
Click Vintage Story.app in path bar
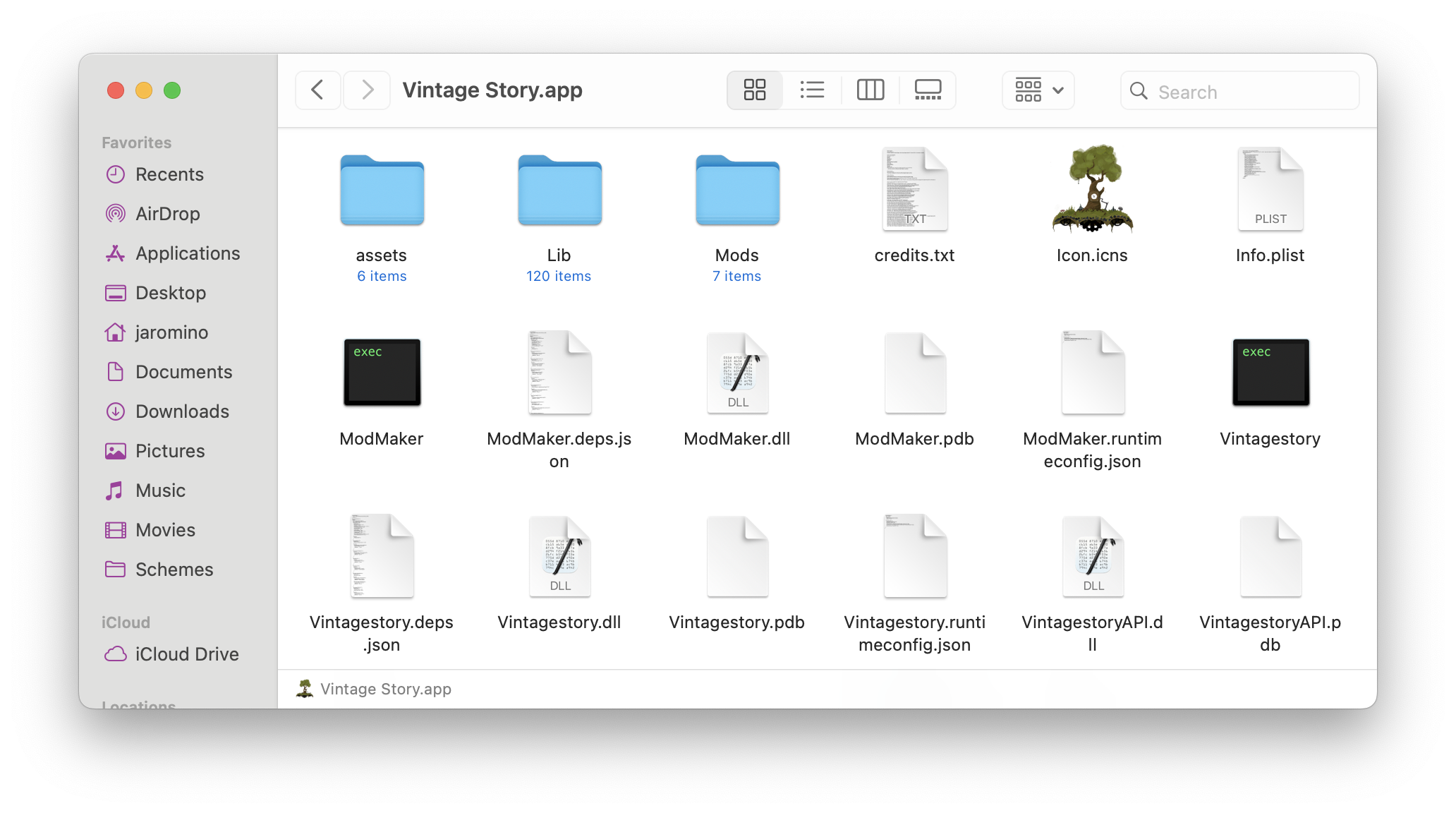(x=385, y=689)
